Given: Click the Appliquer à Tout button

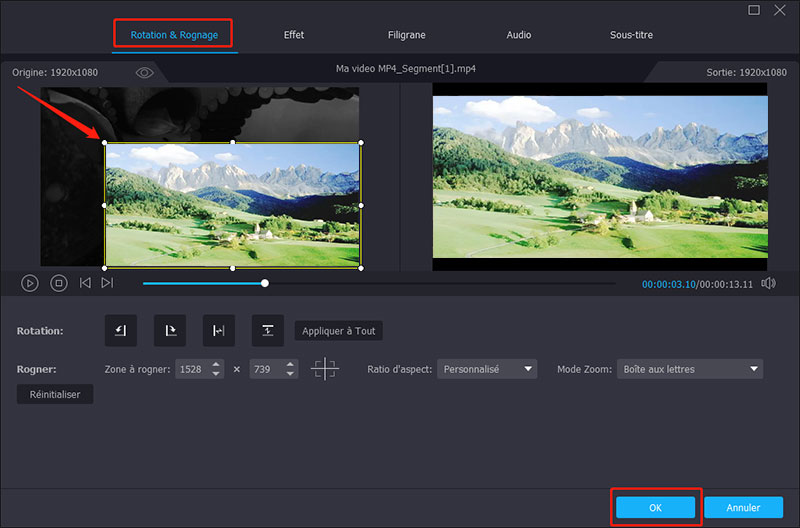Looking at the screenshot, I should 338,330.
